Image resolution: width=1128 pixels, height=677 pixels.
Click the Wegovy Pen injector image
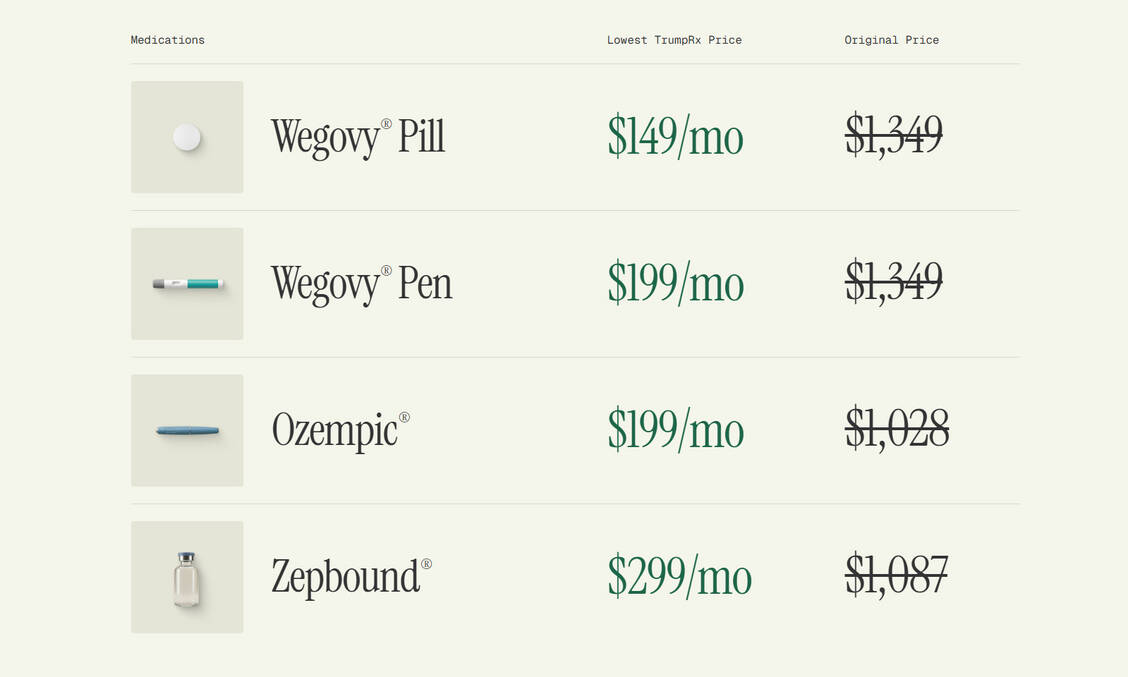point(187,284)
